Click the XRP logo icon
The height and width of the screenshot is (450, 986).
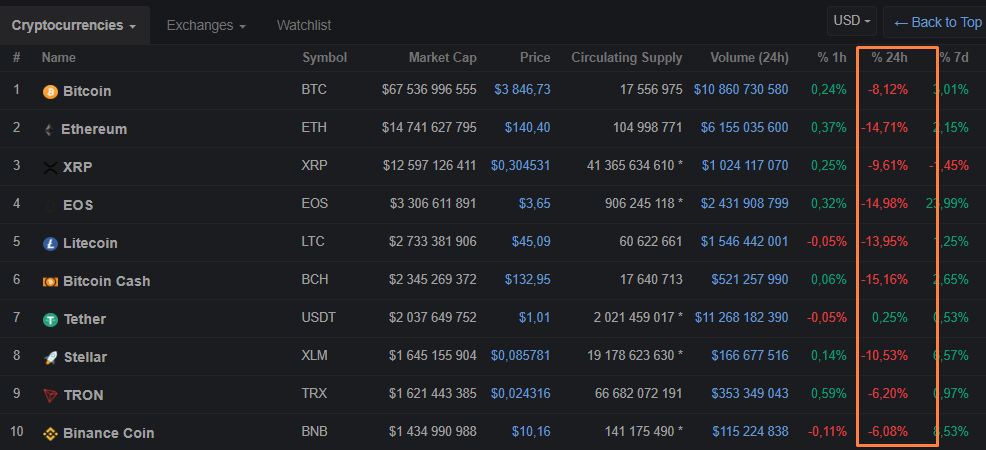tap(50, 167)
